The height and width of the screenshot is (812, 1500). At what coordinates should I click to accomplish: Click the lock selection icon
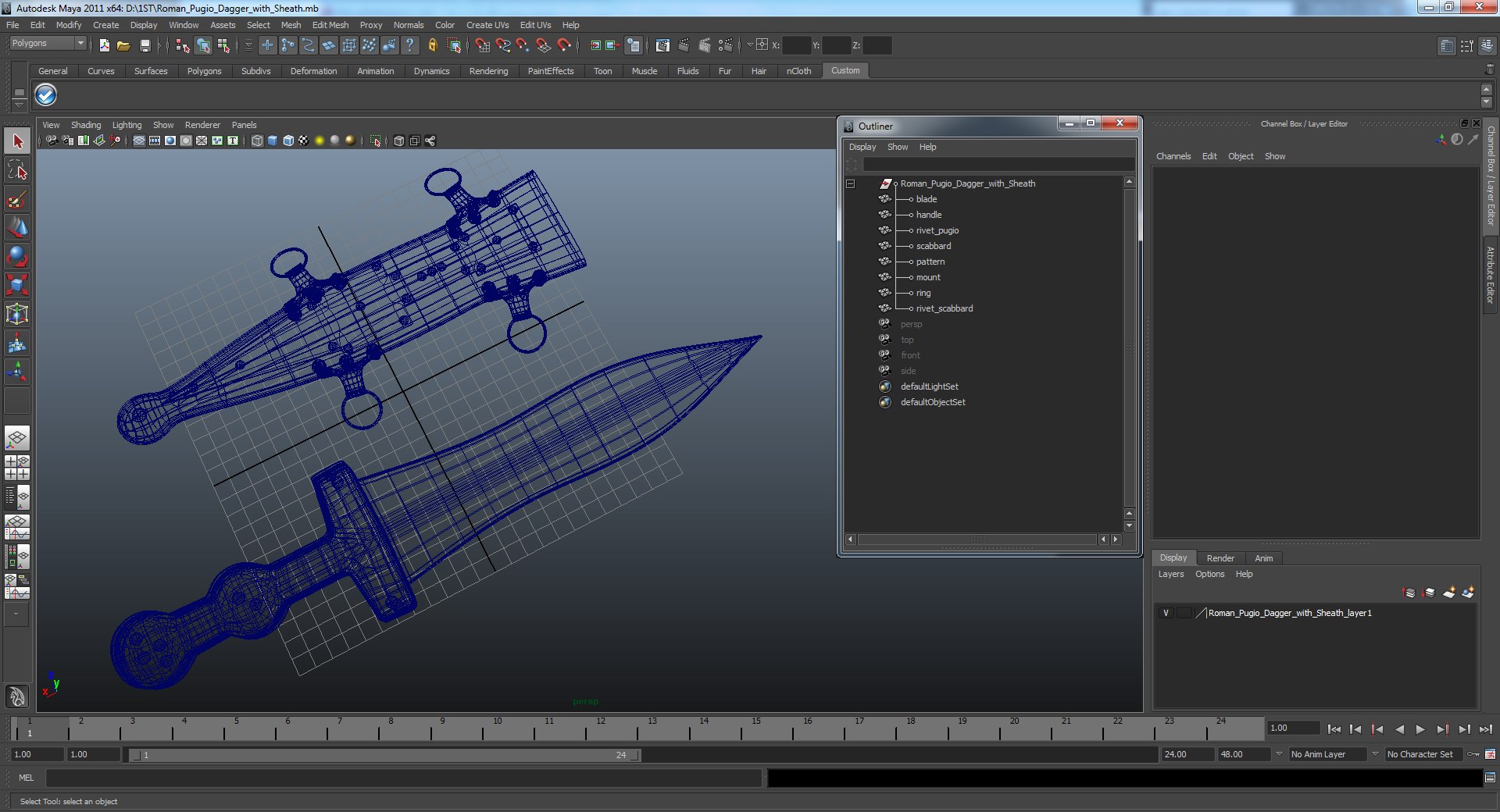tap(432, 46)
